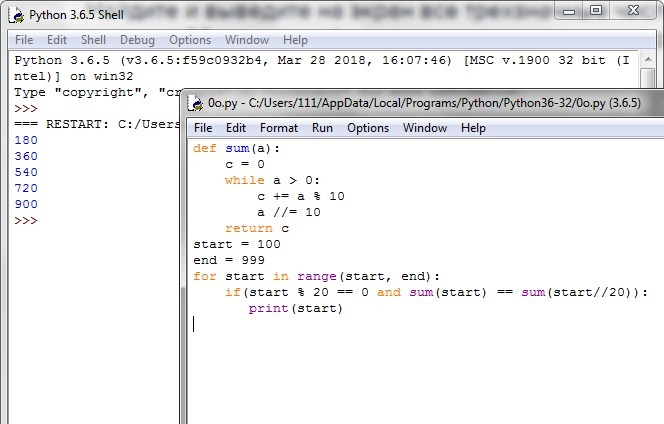
Task: Open the Shell window's File menu
Action: [x=24, y=40]
